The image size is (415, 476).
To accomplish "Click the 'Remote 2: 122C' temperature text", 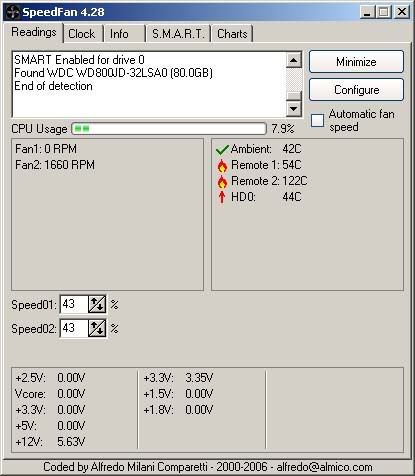I will [269, 181].
